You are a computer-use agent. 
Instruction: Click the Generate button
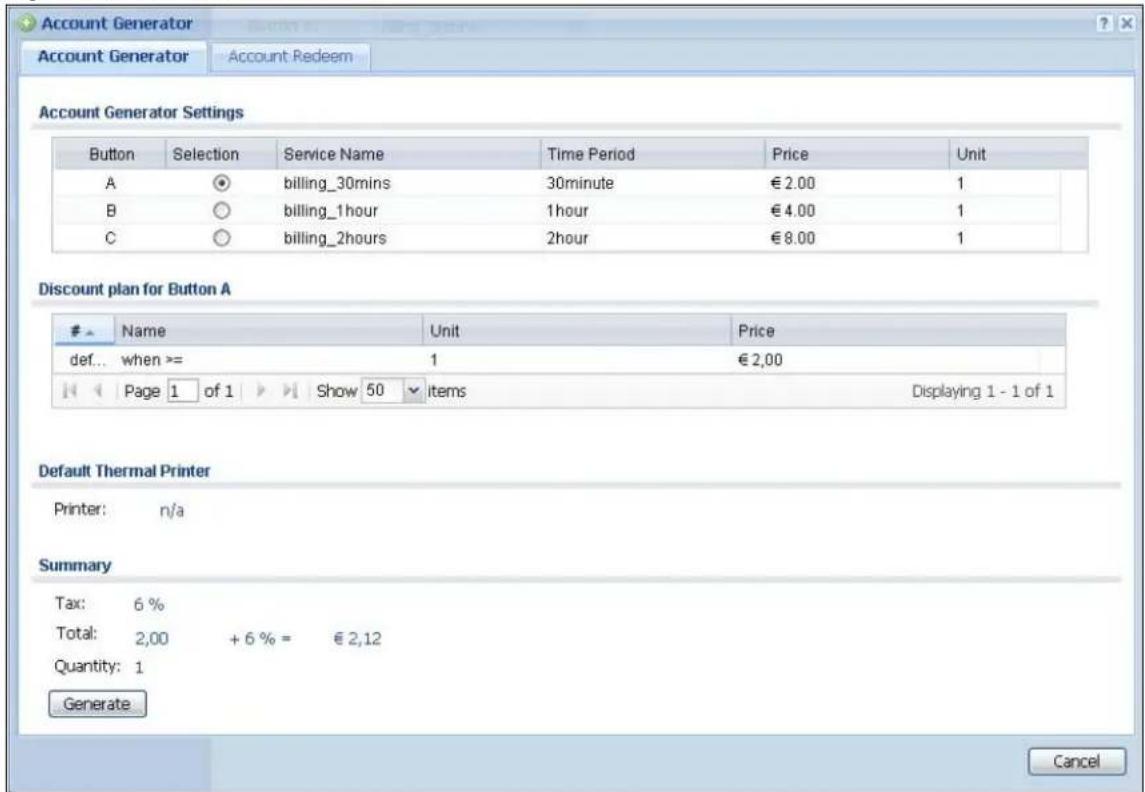pyautogui.click(x=97, y=704)
